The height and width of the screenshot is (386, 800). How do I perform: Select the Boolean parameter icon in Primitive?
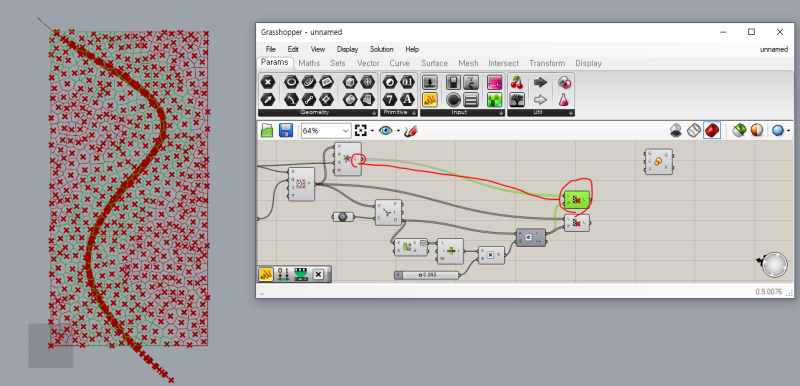tap(389, 82)
